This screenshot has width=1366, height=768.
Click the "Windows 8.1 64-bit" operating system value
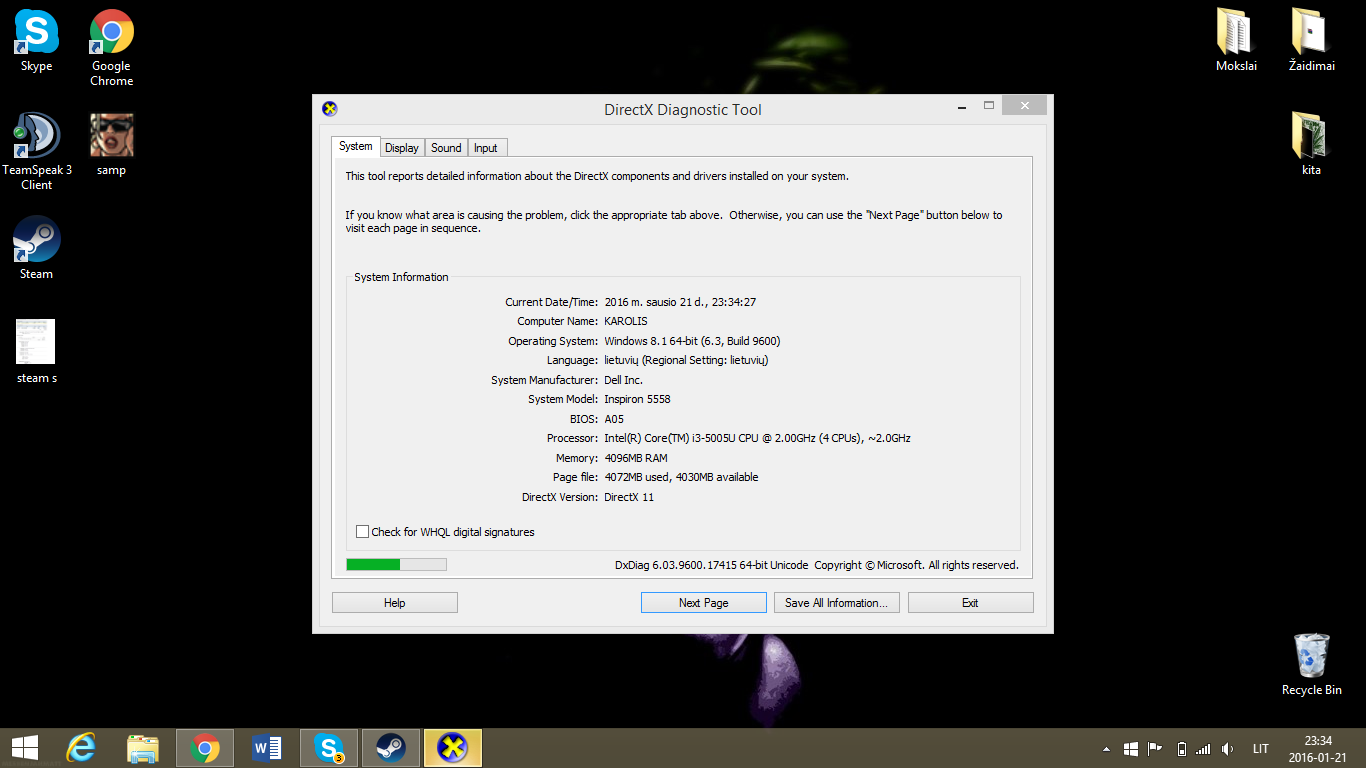[x=692, y=341]
